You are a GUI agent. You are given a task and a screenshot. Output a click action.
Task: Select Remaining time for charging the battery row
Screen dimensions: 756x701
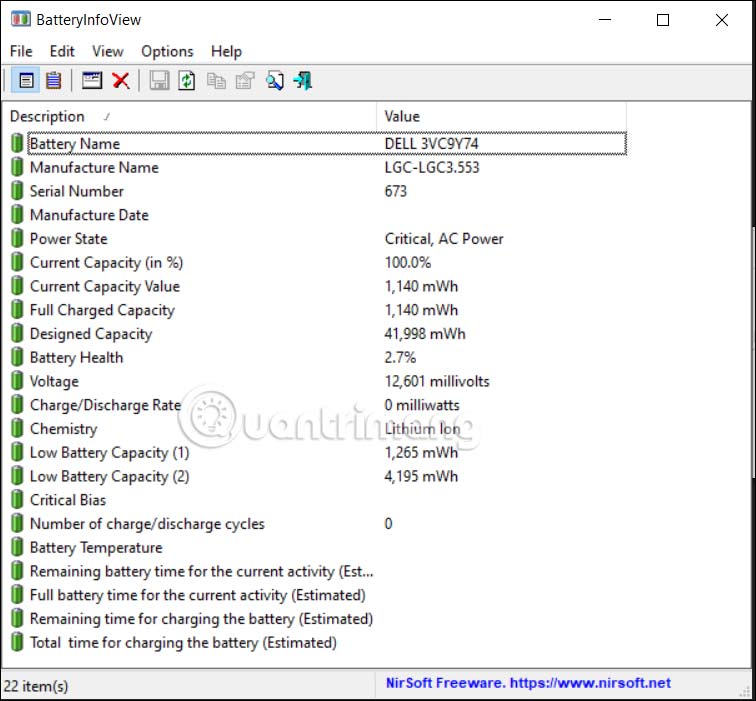318,619
